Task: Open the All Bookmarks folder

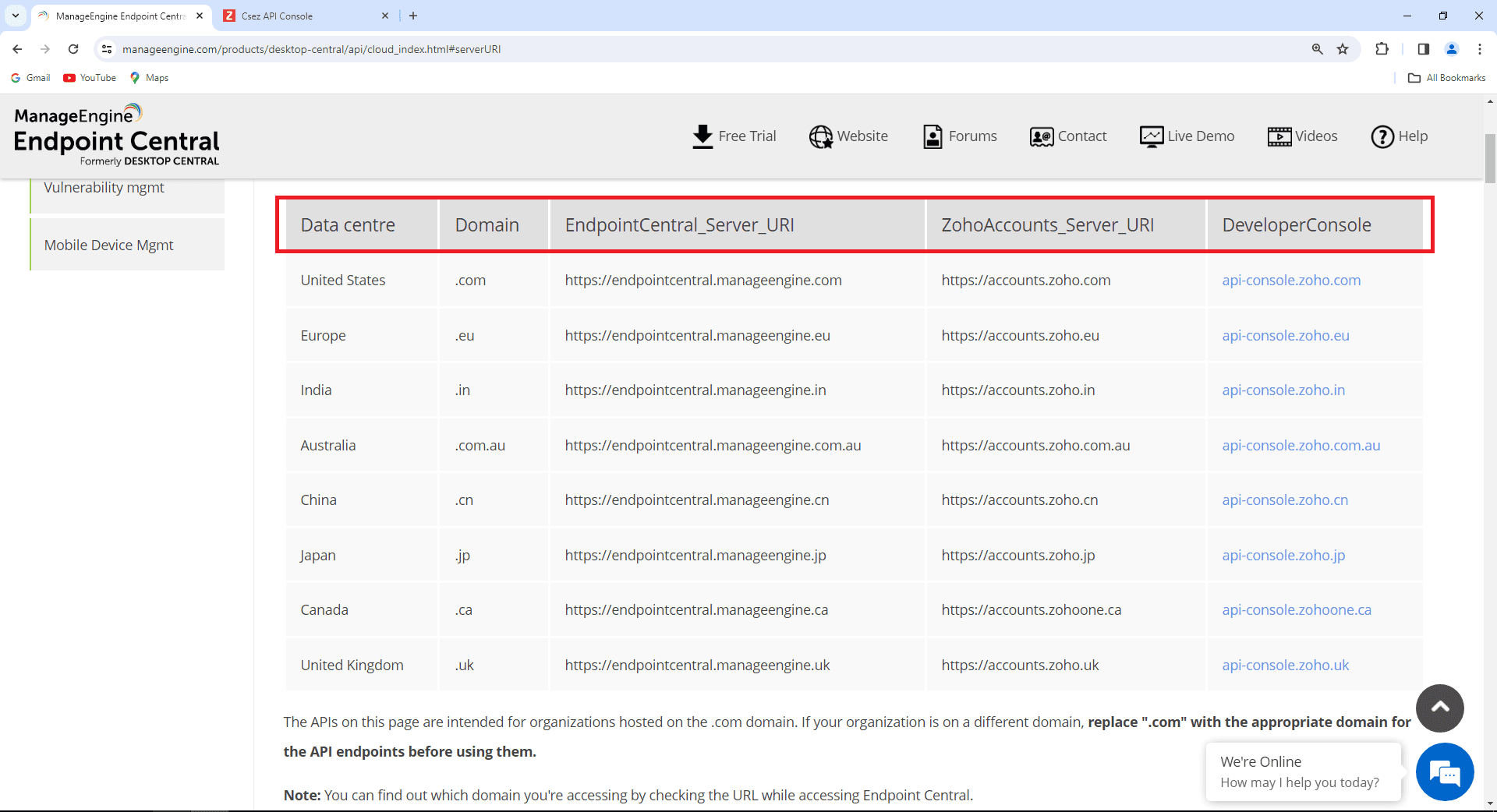Action: tap(1447, 78)
